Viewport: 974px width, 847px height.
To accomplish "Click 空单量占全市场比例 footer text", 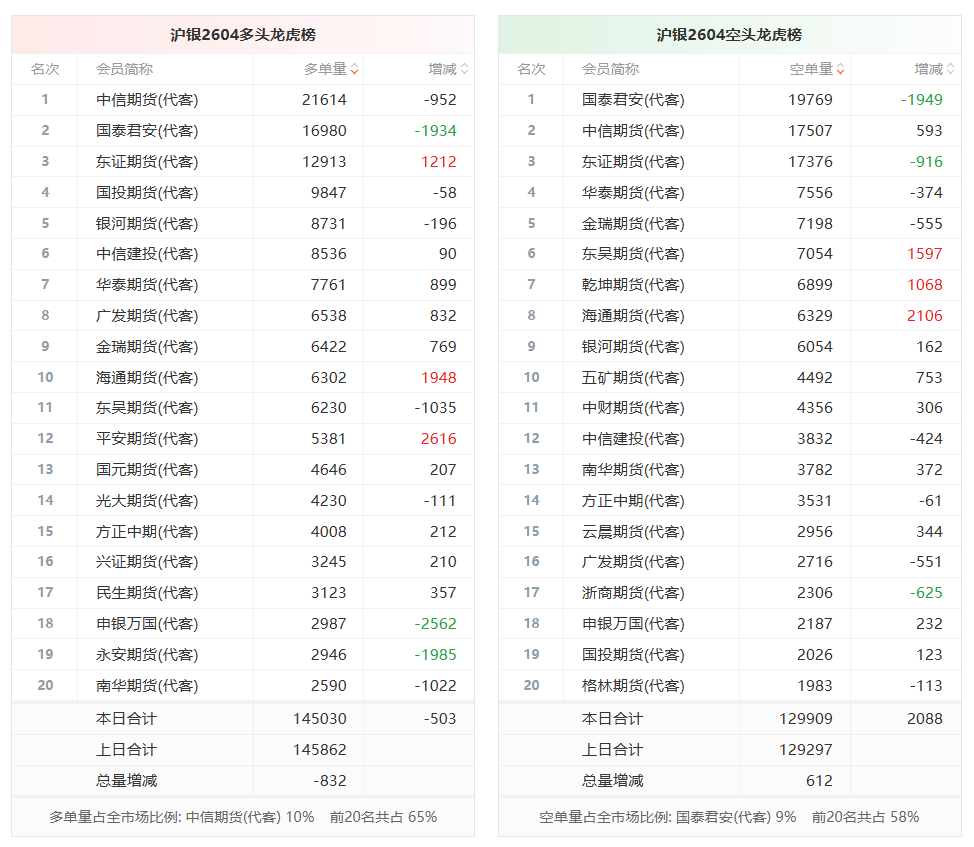I will [729, 817].
